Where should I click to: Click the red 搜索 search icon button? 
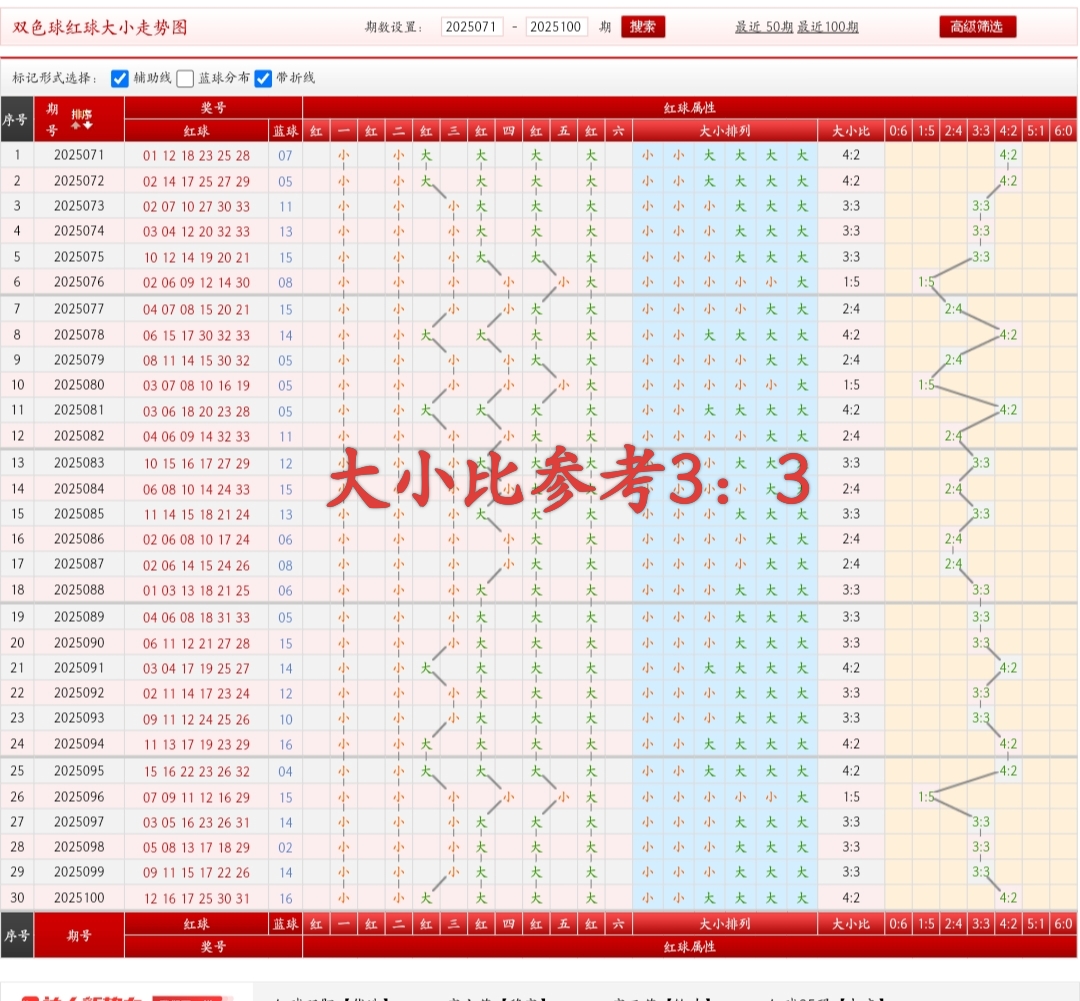pyautogui.click(x=643, y=27)
